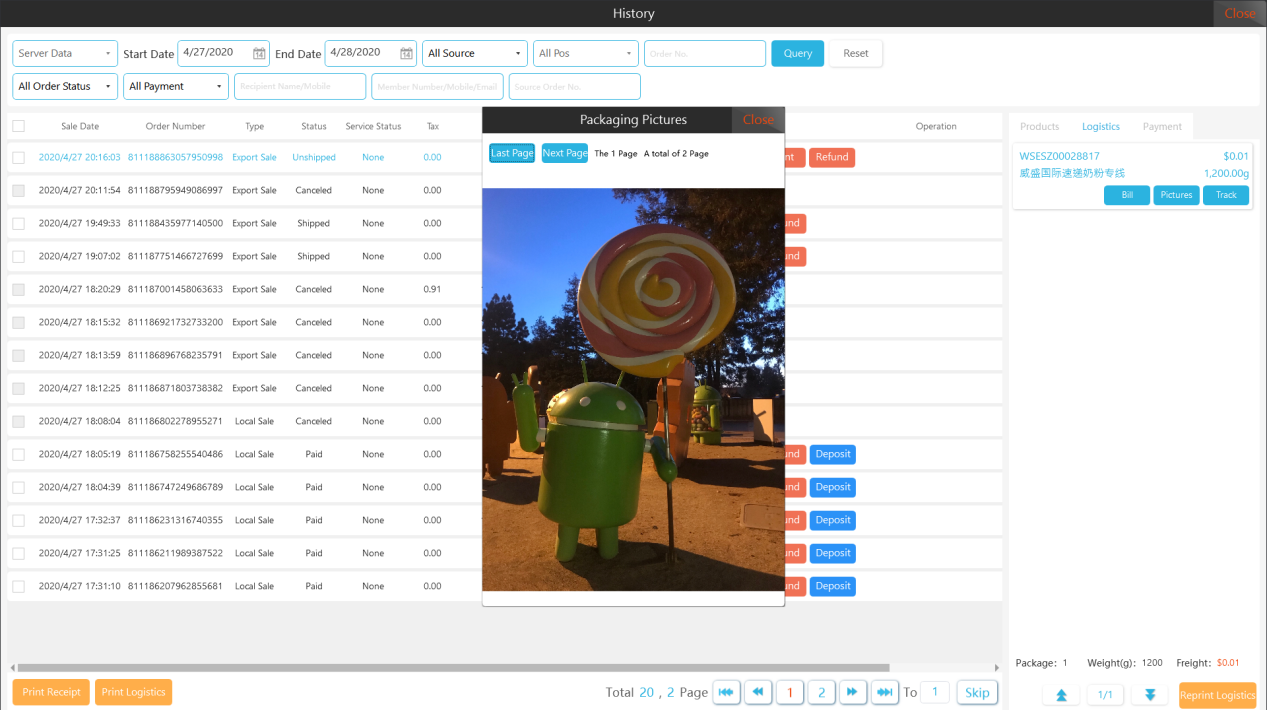Go to previous page using rewind icon
Screen dimensions: 1267x710
tap(758, 692)
